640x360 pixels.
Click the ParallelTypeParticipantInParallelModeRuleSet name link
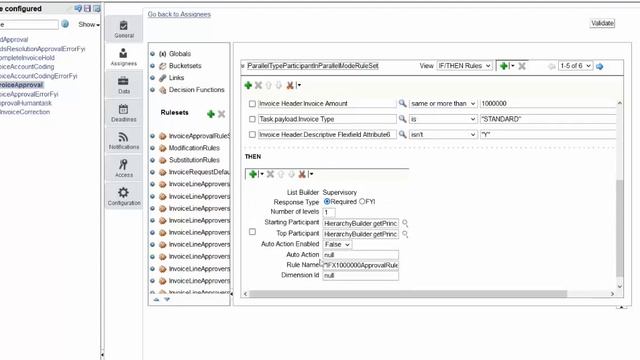(313, 66)
